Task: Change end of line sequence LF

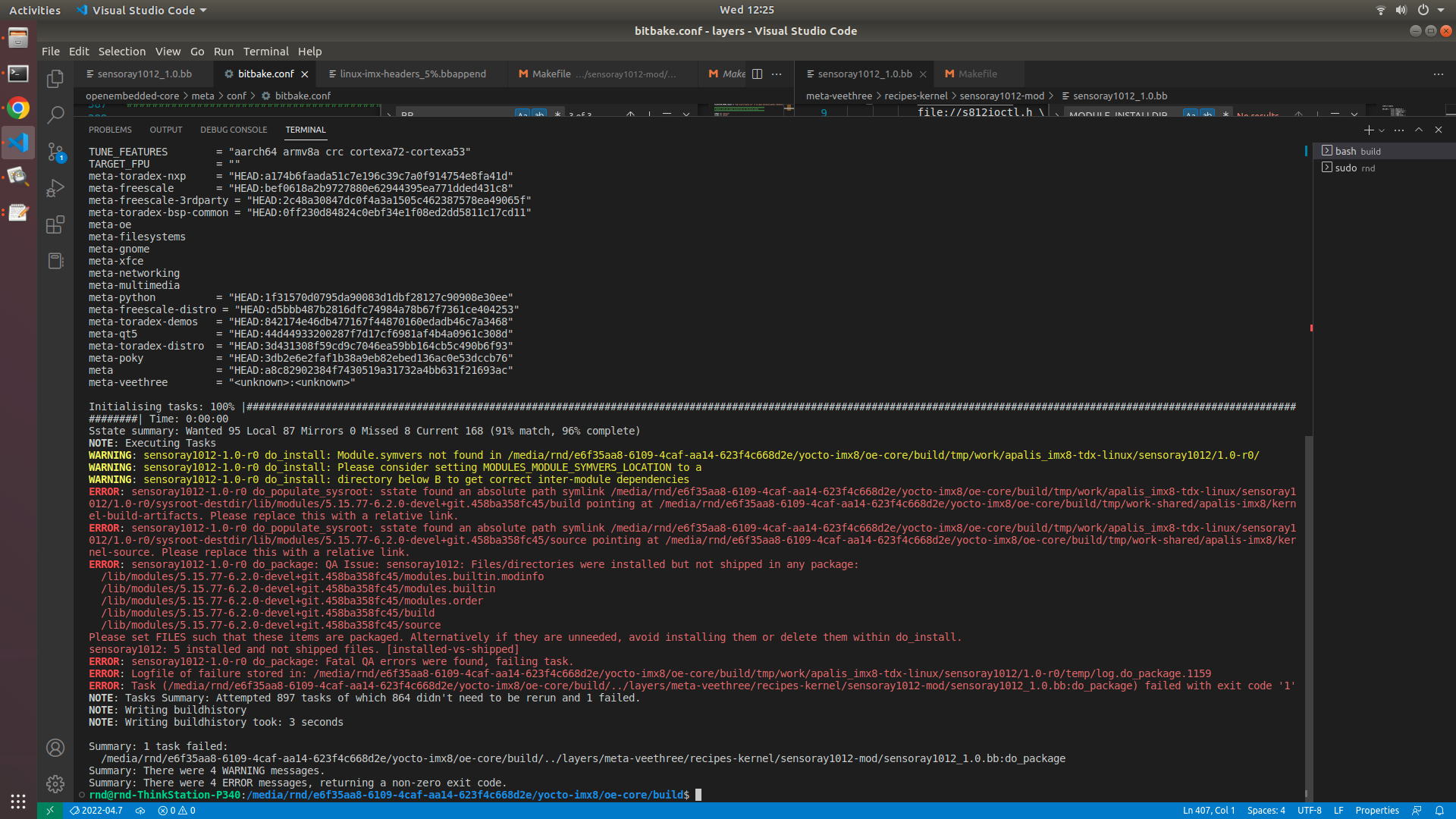Action: point(1338,811)
